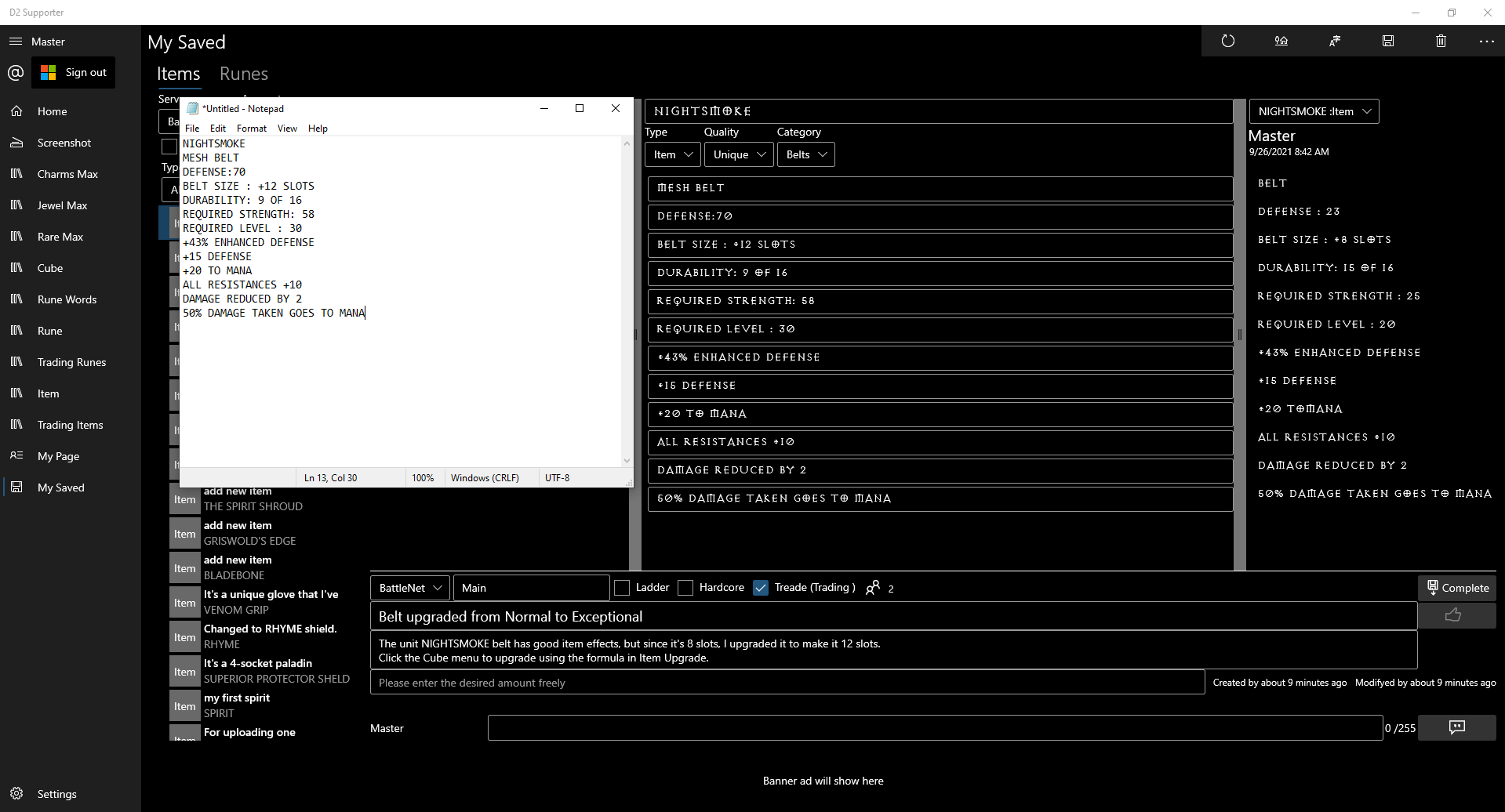The width and height of the screenshot is (1505, 812).
Task: Click the Complete button
Action: [x=1457, y=588]
